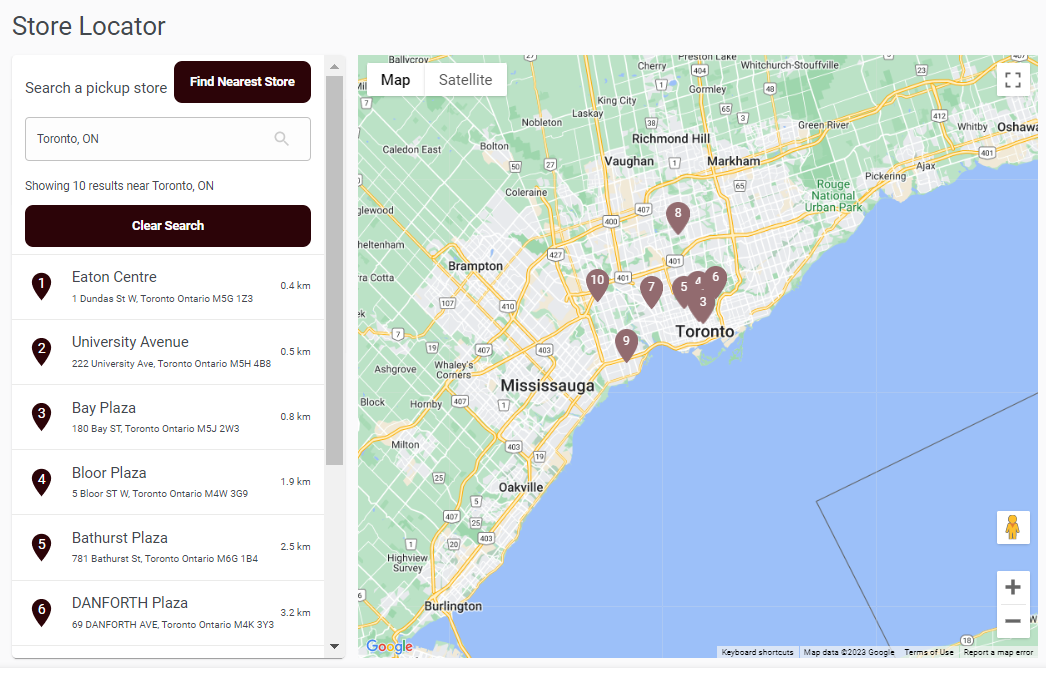Focus the Toronto, ON search field

pyautogui.click(x=167, y=139)
